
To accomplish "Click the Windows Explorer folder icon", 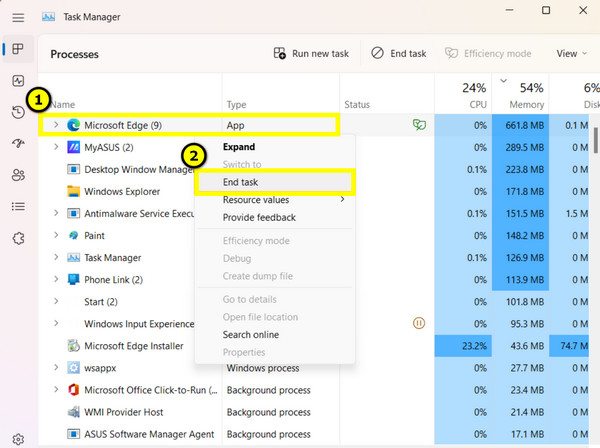I will (73, 191).
